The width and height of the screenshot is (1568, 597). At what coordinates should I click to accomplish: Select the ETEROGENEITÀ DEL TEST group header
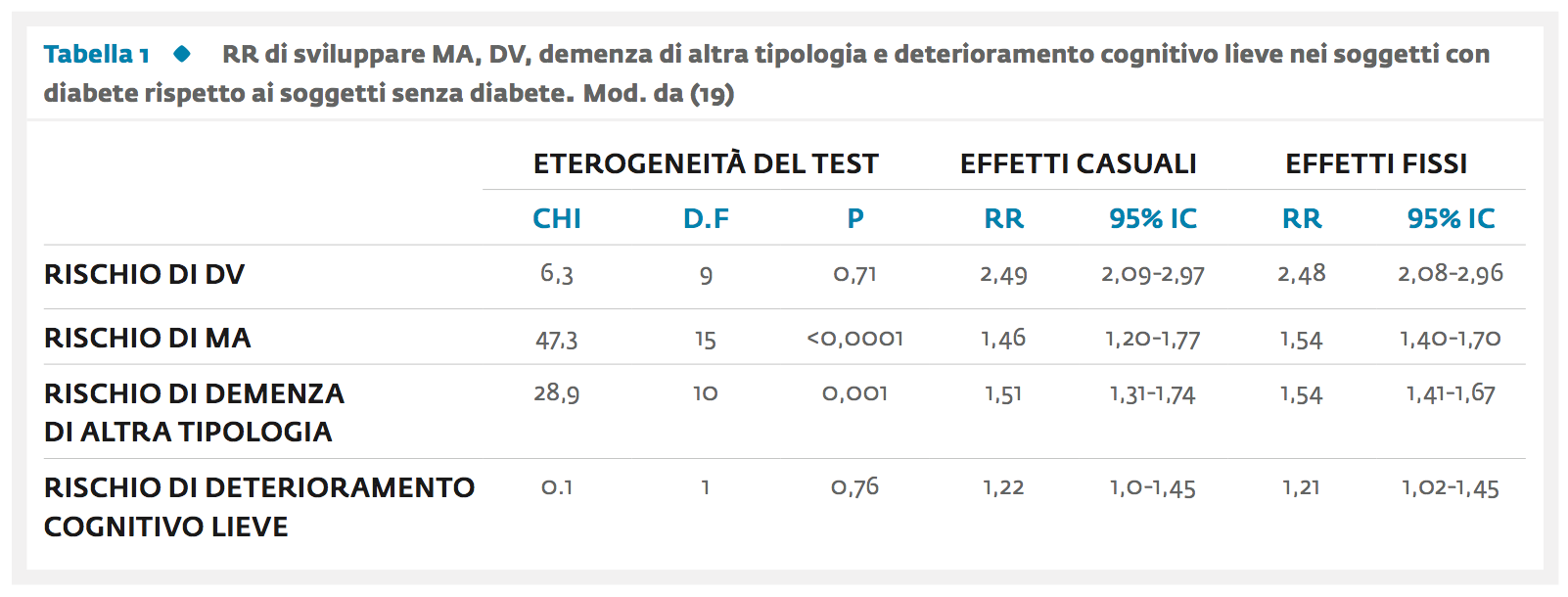click(x=706, y=163)
